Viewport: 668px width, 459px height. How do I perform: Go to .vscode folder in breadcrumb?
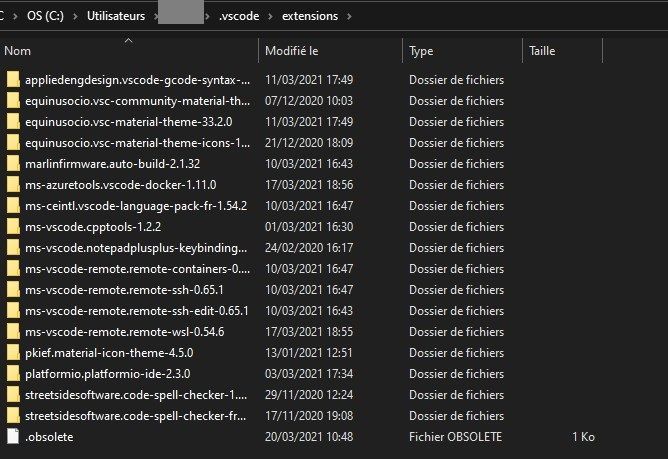(238, 17)
